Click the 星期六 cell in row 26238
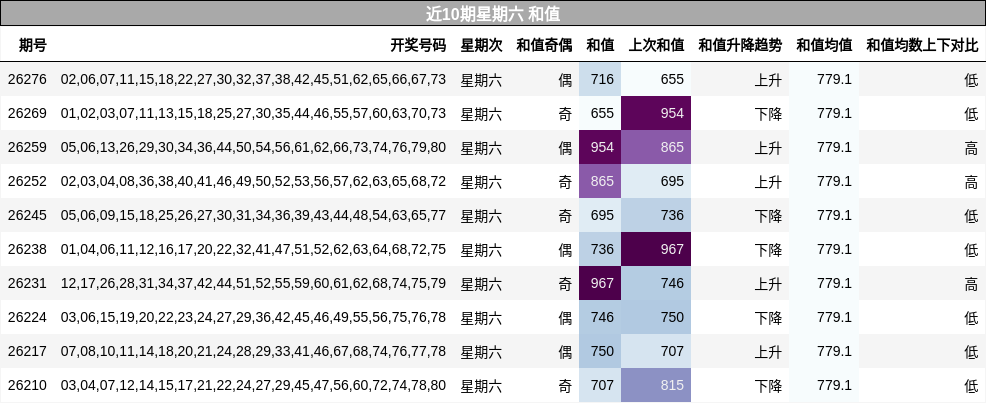986x403 pixels. [482, 250]
